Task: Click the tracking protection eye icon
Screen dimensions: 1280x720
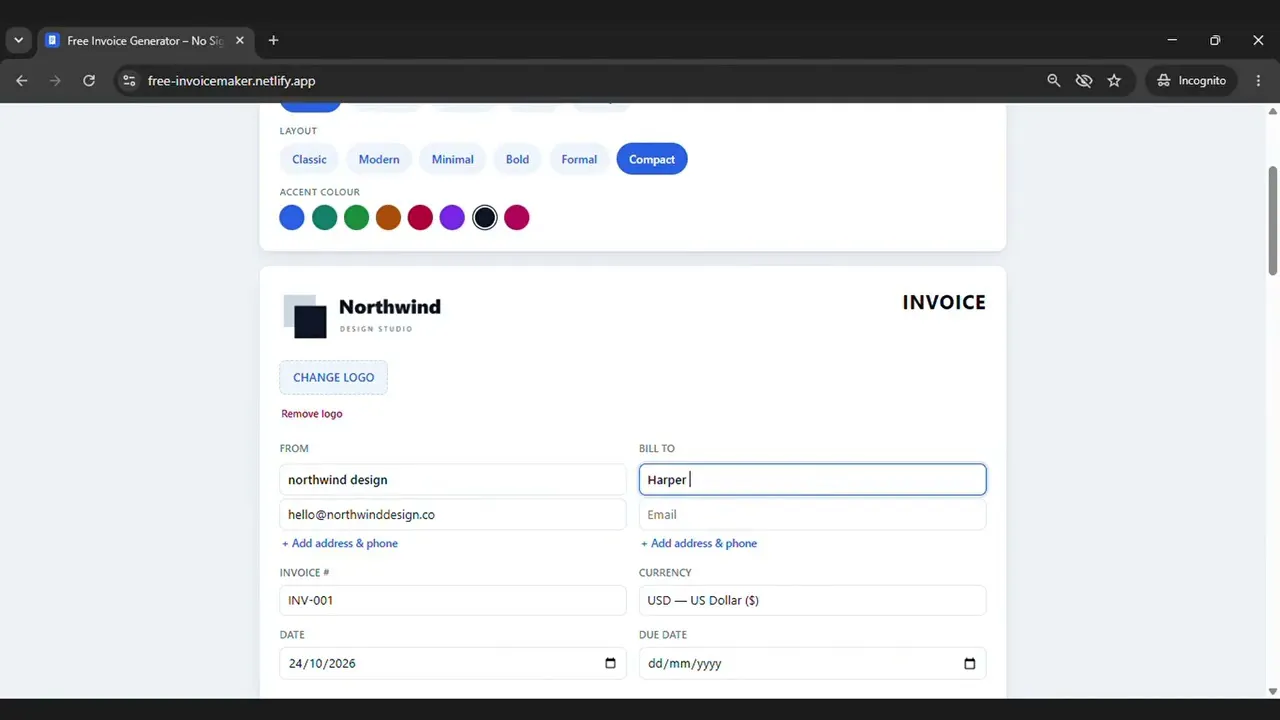Action: [1084, 81]
